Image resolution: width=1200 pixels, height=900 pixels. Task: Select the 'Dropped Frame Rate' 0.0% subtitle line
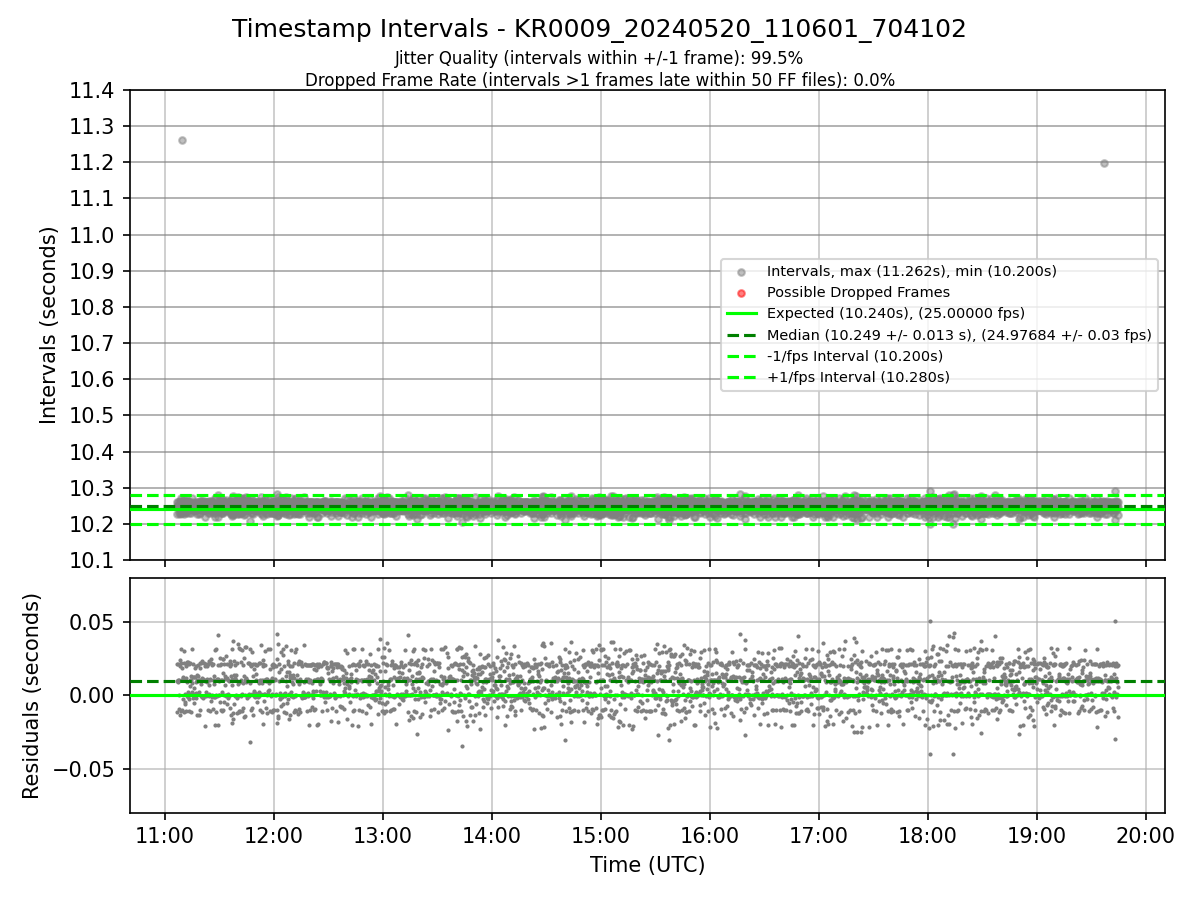point(599,80)
